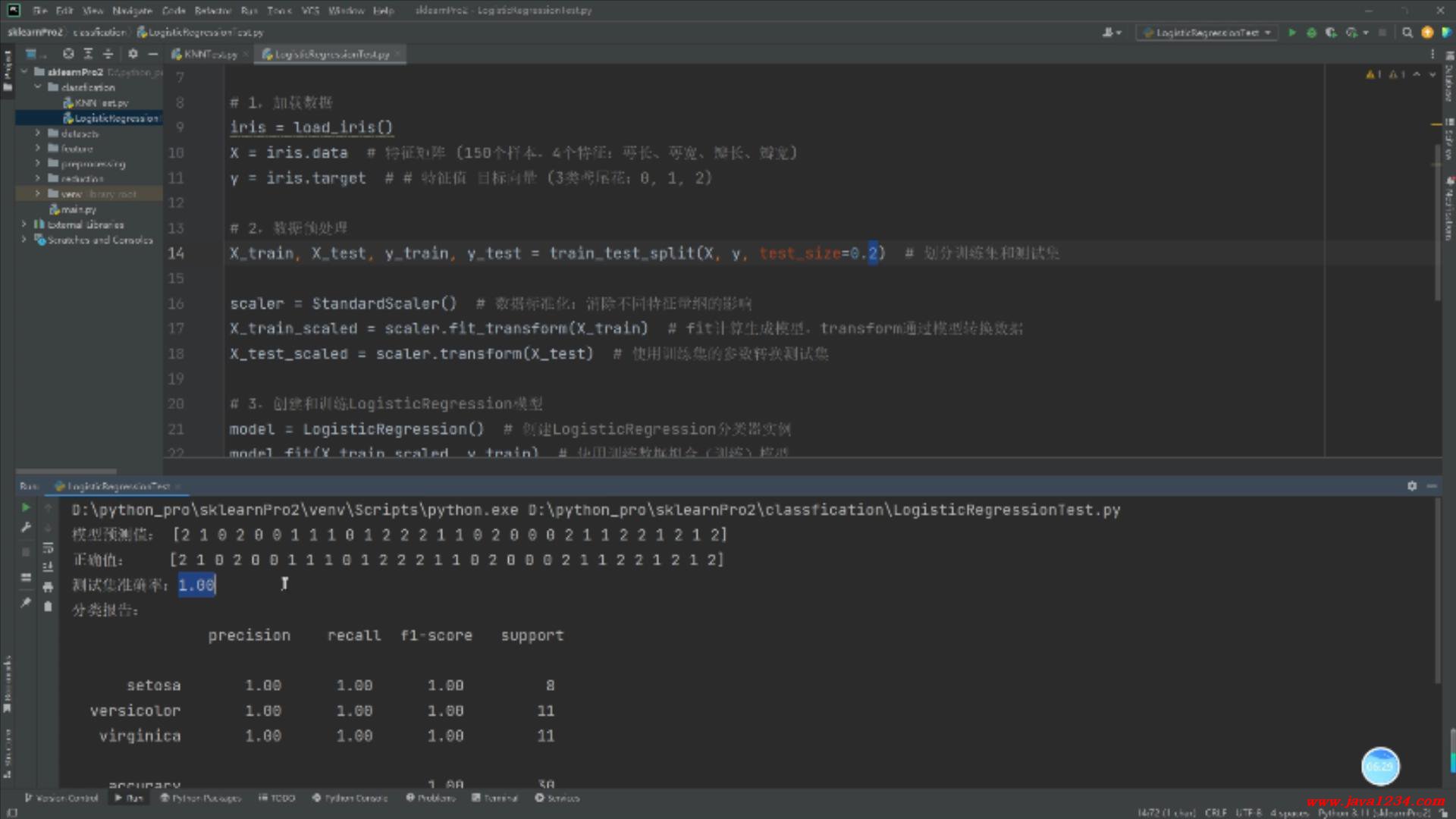Screen dimensions: 1456x819
Task: Open main.py in project tree
Action: point(78,209)
